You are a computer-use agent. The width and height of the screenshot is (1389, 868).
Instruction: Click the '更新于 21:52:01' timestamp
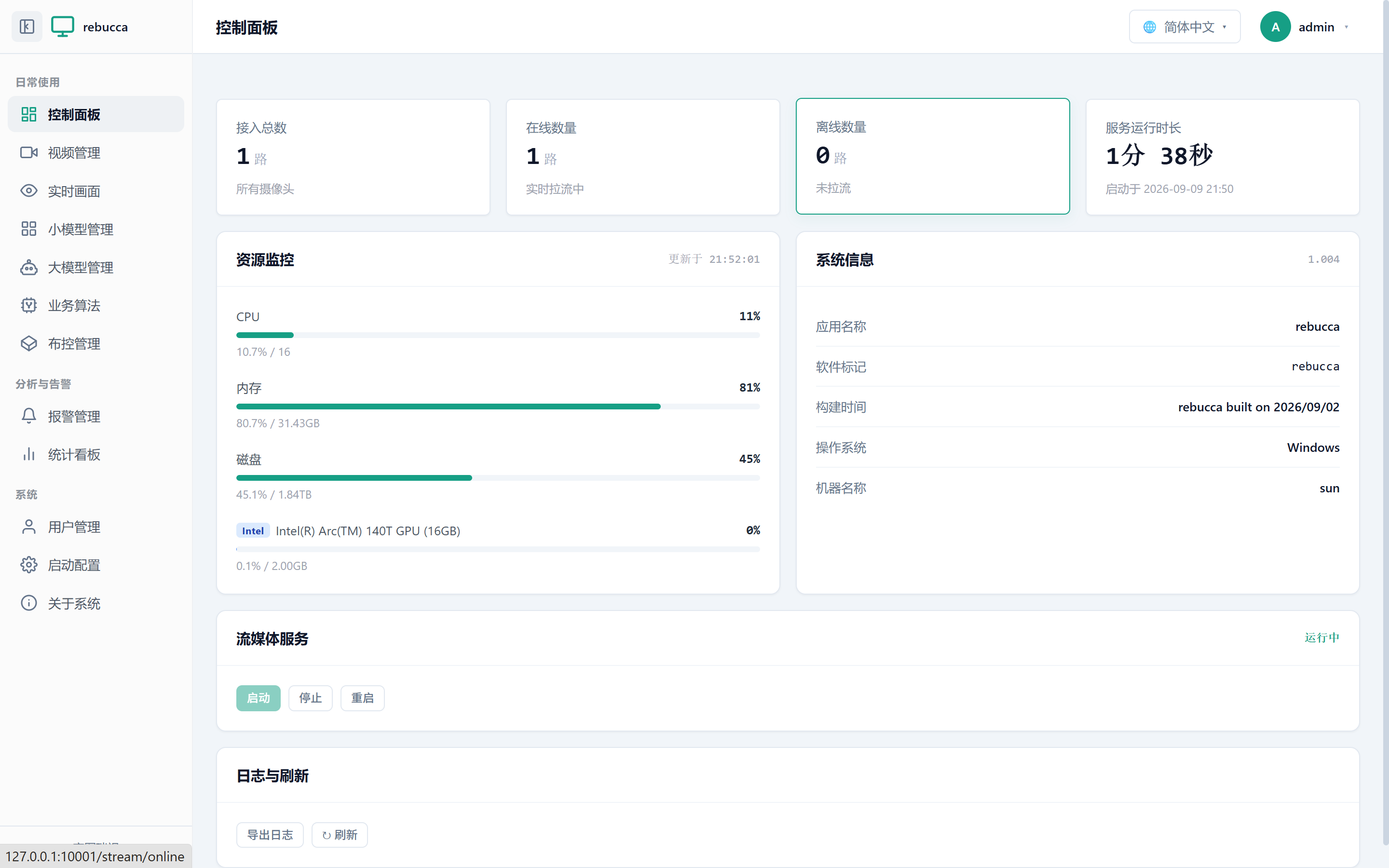point(714,259)
